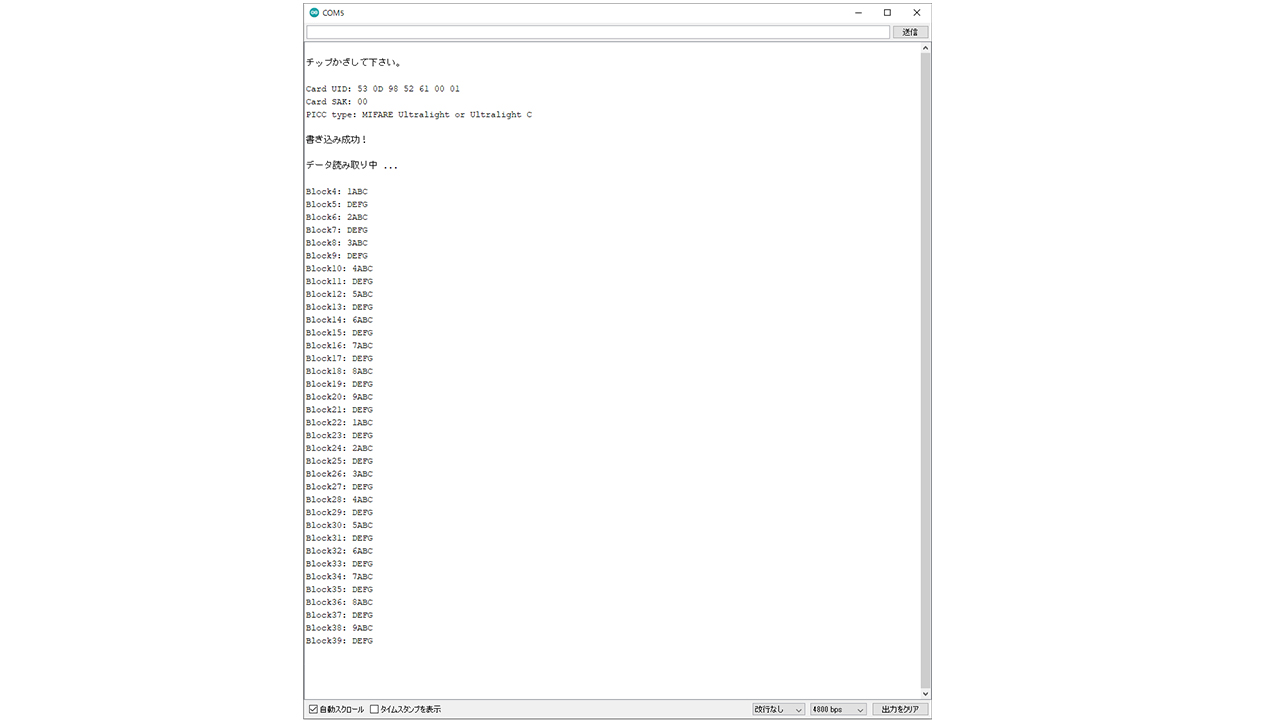Open the 改行なし line ending dropdown
This screenshot has width=1280, height=720.
(x=778, y=709)
